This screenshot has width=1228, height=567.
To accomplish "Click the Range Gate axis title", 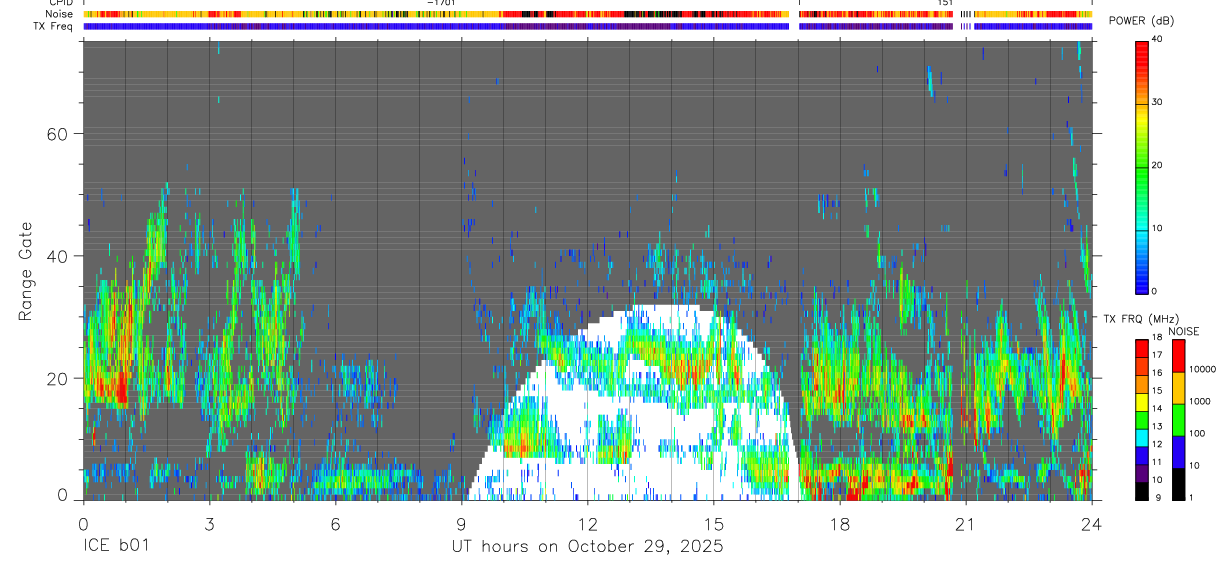I will pos(27,271).
